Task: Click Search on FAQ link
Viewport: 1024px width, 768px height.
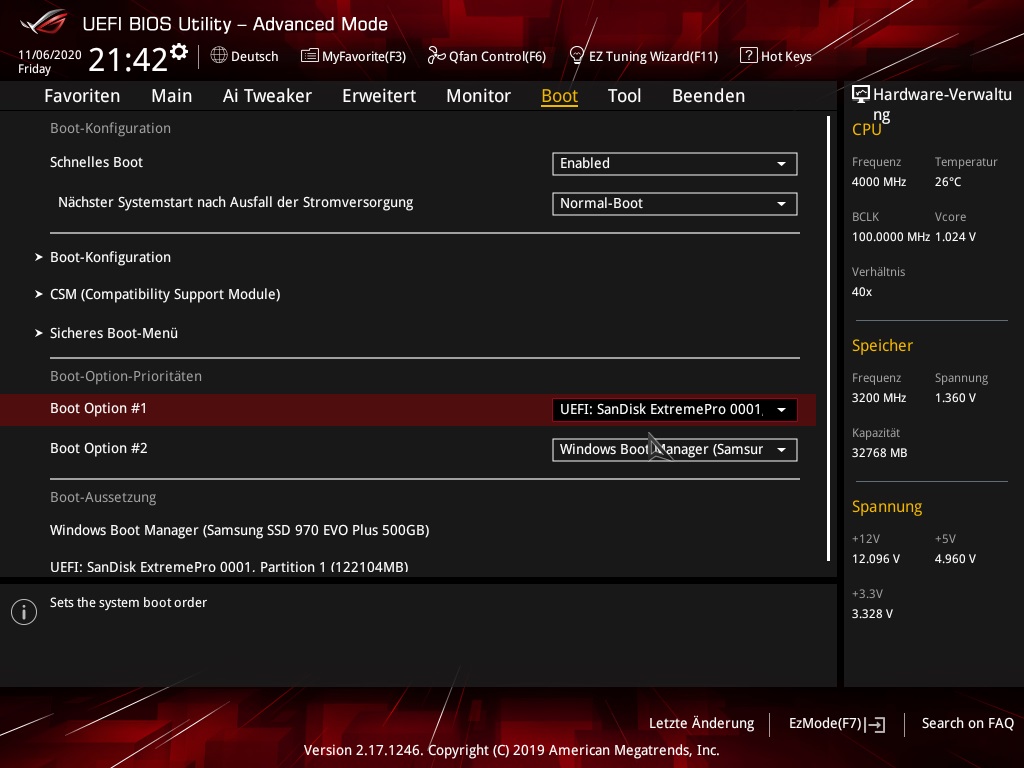Action: tap(968, 724)
